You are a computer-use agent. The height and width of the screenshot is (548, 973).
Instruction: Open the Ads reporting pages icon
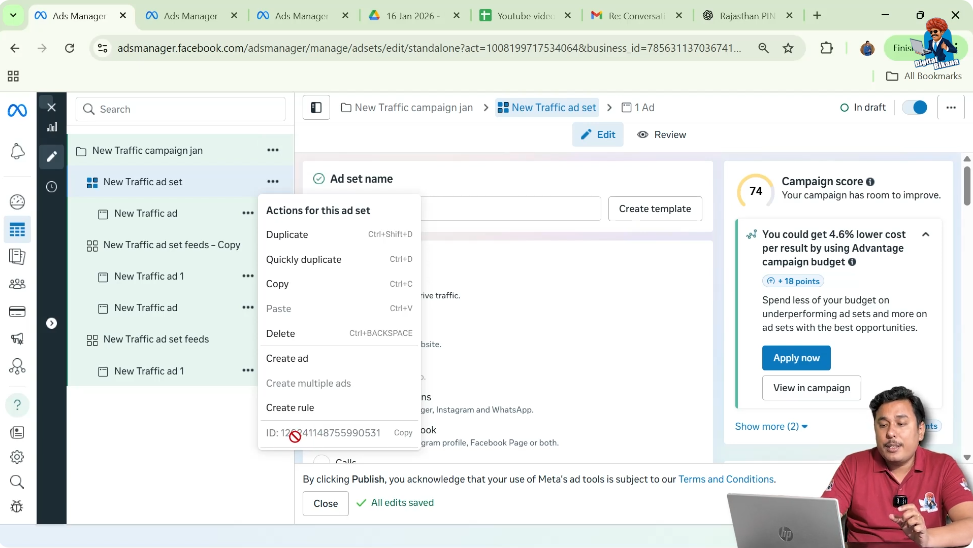click(17, 256)
